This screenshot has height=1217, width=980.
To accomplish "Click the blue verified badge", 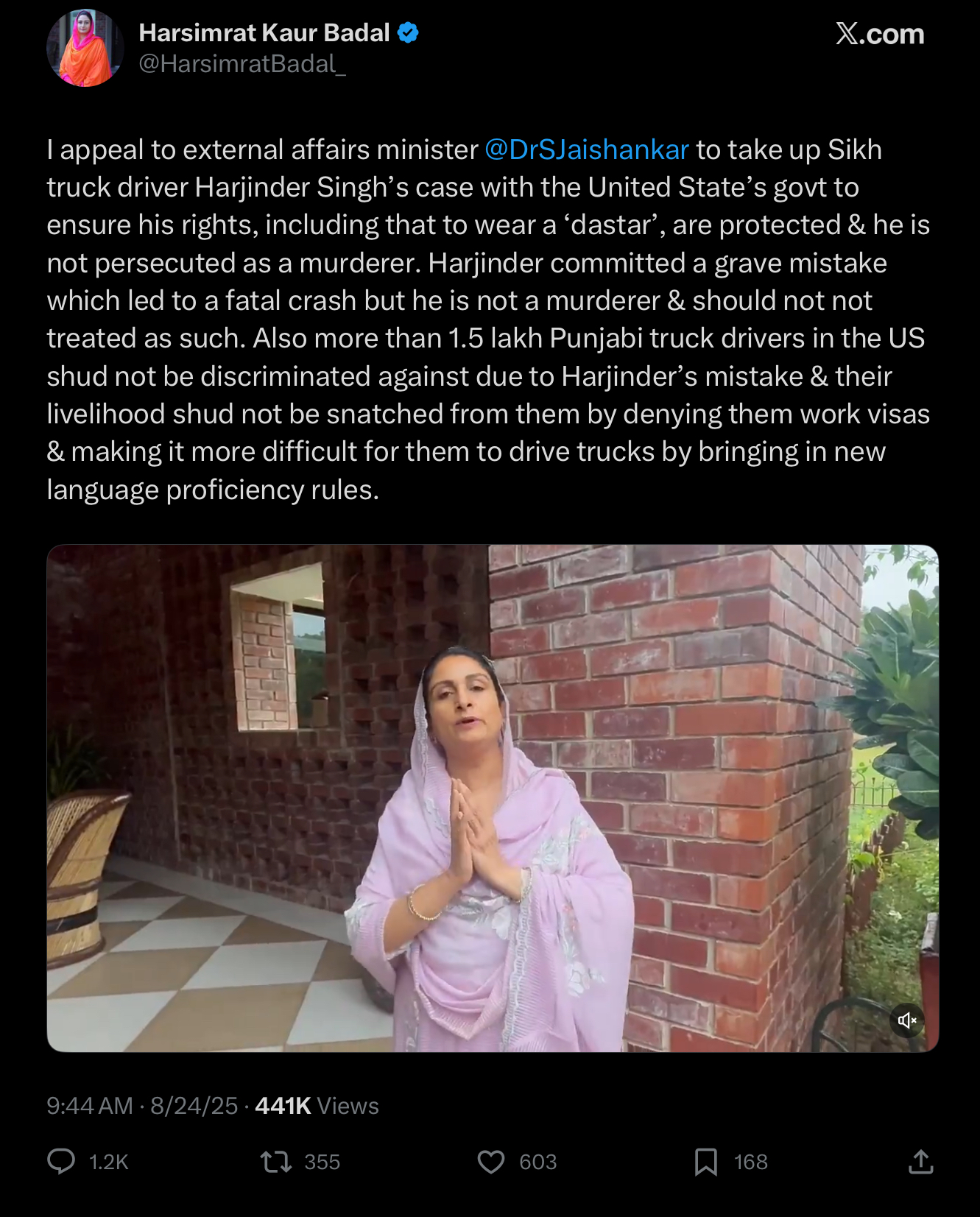I will [x=408, y=32].
